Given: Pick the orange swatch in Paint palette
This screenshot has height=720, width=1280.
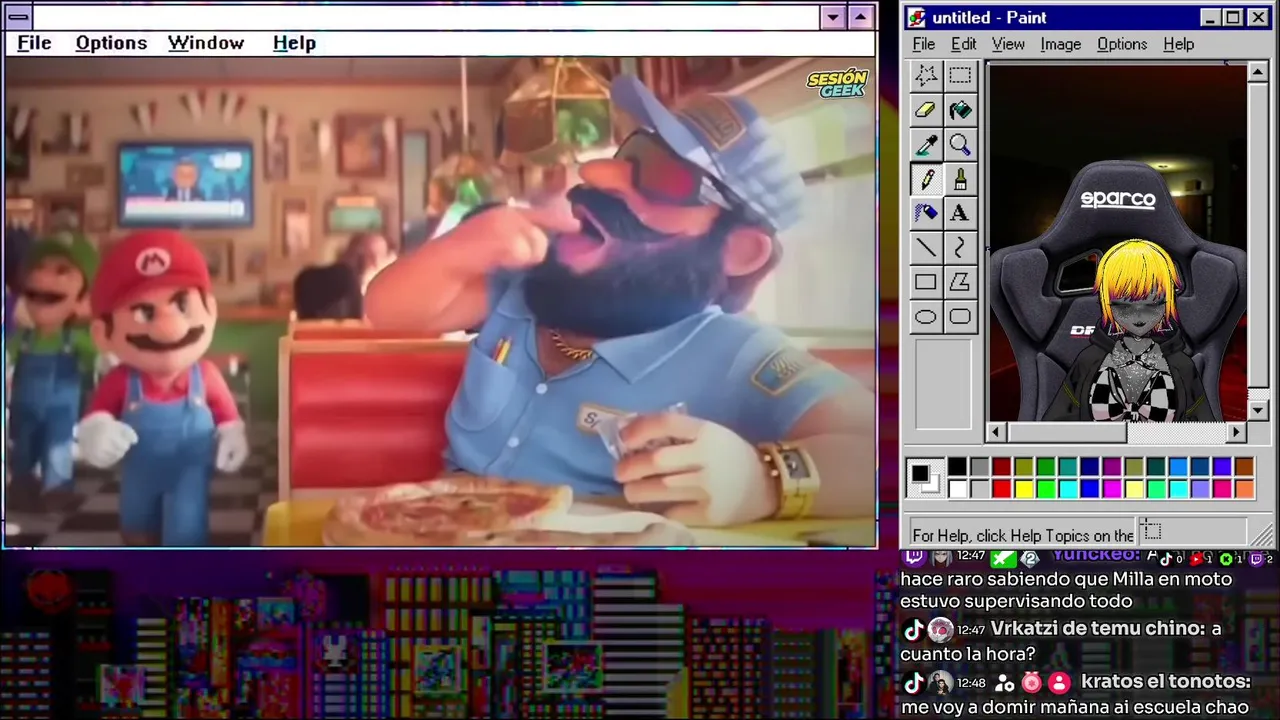Looking at the screenshot, I should coord(1244,488).
